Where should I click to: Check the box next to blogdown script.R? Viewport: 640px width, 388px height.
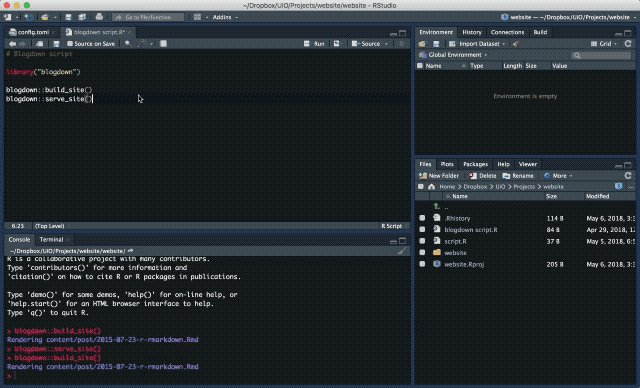422,230
